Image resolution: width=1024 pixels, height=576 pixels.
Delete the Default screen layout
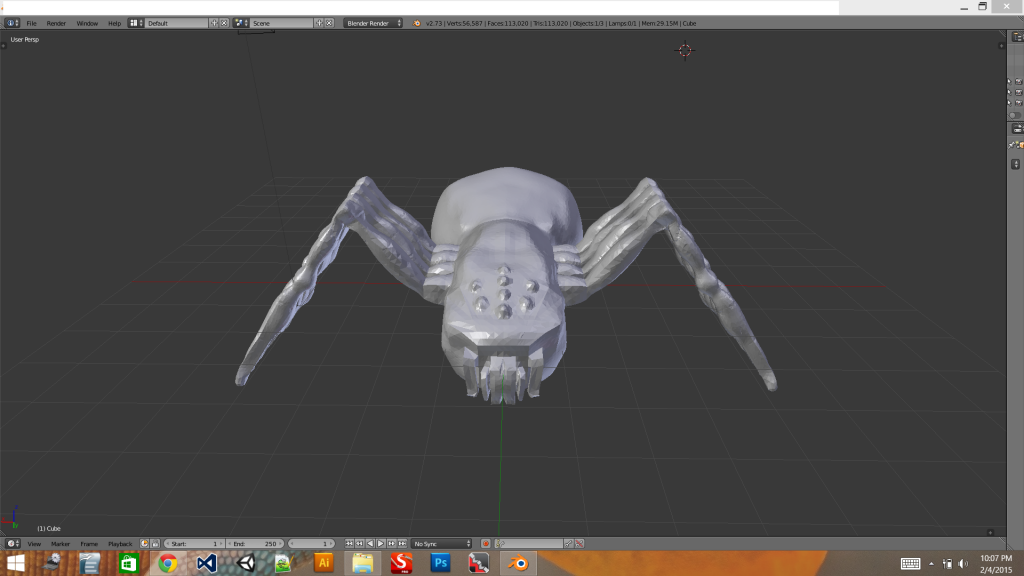pos(224,23)
